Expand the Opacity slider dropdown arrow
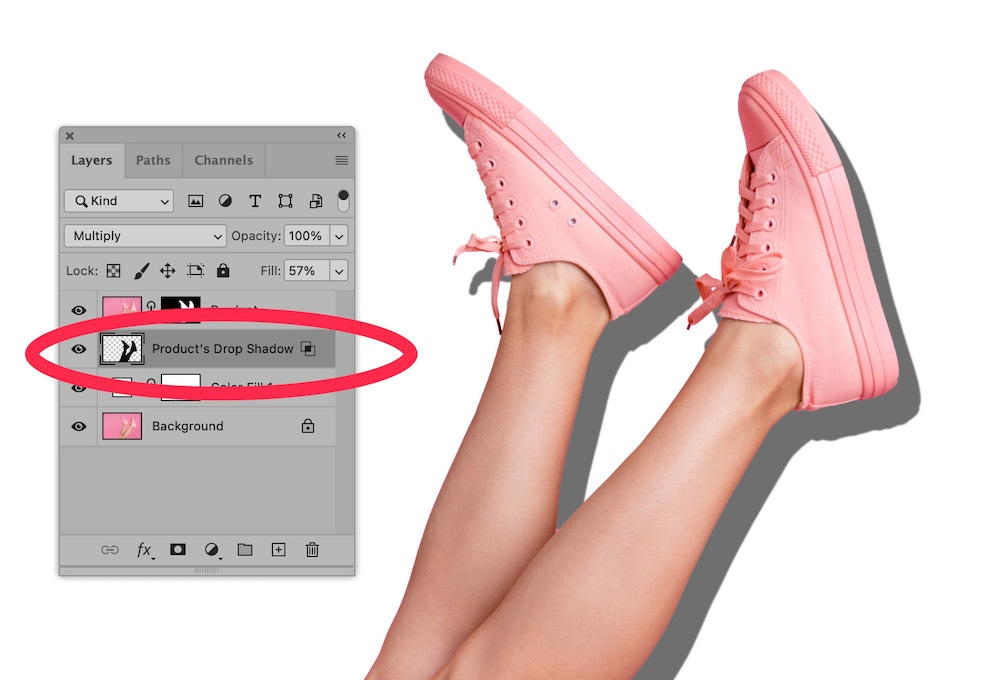 (339, 236)
